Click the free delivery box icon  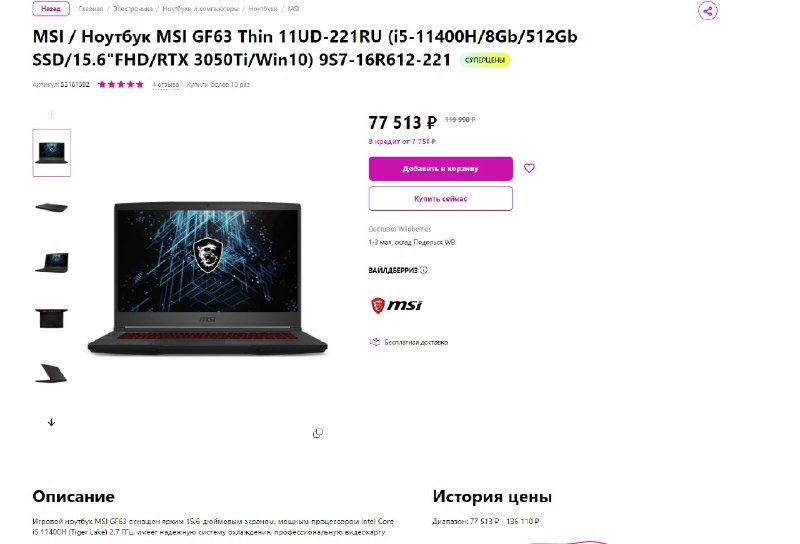pos(374,342)
